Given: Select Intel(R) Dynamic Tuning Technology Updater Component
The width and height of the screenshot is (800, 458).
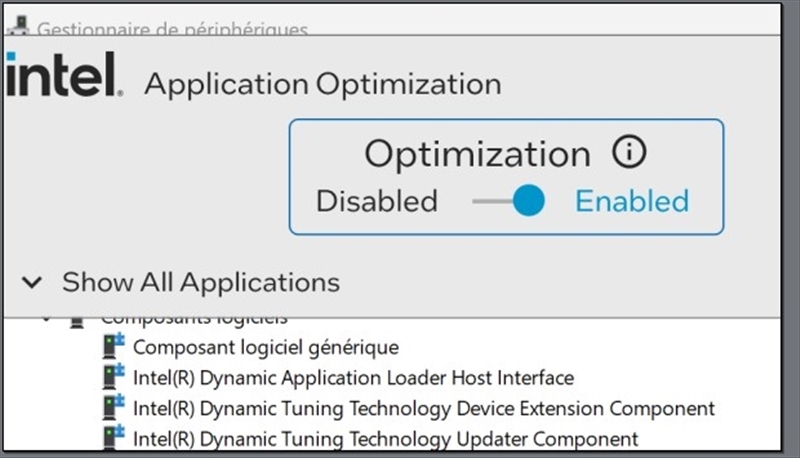Looking at the screenshot, I should 386,439.
